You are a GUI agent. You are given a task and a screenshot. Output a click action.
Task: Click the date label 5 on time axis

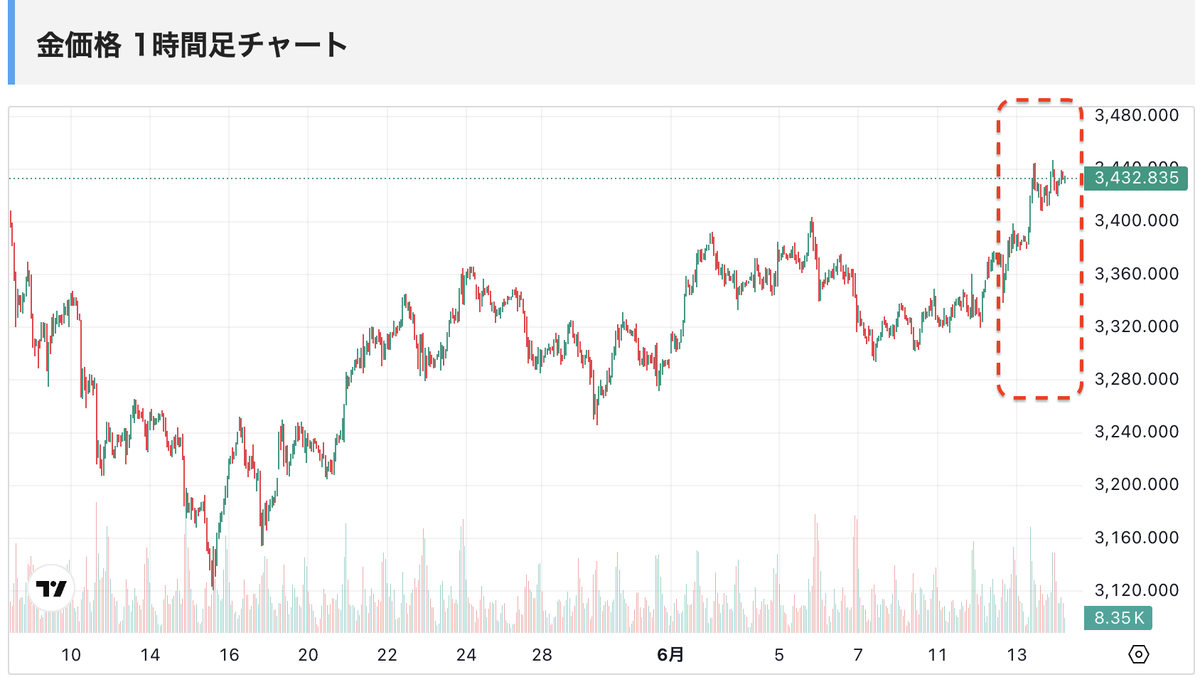click(x=779, y=655)
